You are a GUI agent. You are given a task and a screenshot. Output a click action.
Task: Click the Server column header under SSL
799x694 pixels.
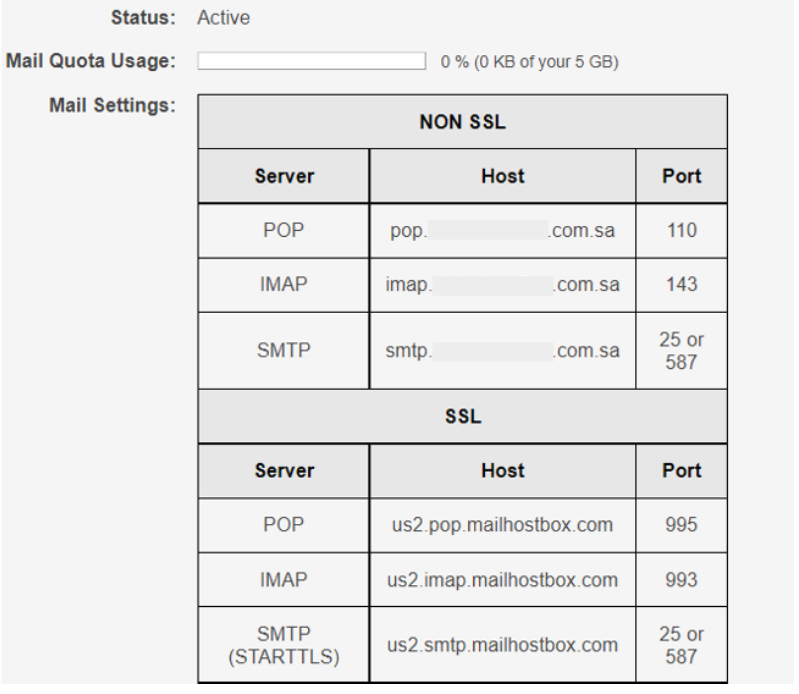[x=284, y=470]
